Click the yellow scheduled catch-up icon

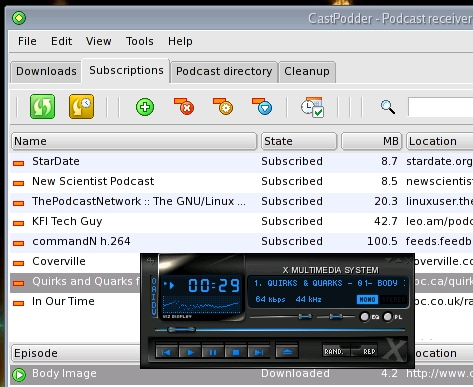coord(81,107)
